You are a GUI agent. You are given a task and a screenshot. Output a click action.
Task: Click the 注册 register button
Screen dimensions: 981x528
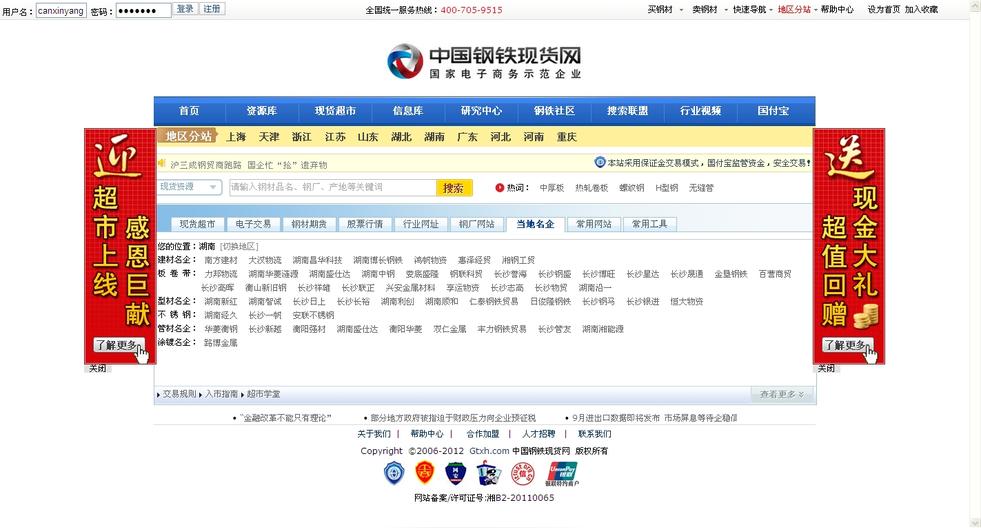(212, 9)
